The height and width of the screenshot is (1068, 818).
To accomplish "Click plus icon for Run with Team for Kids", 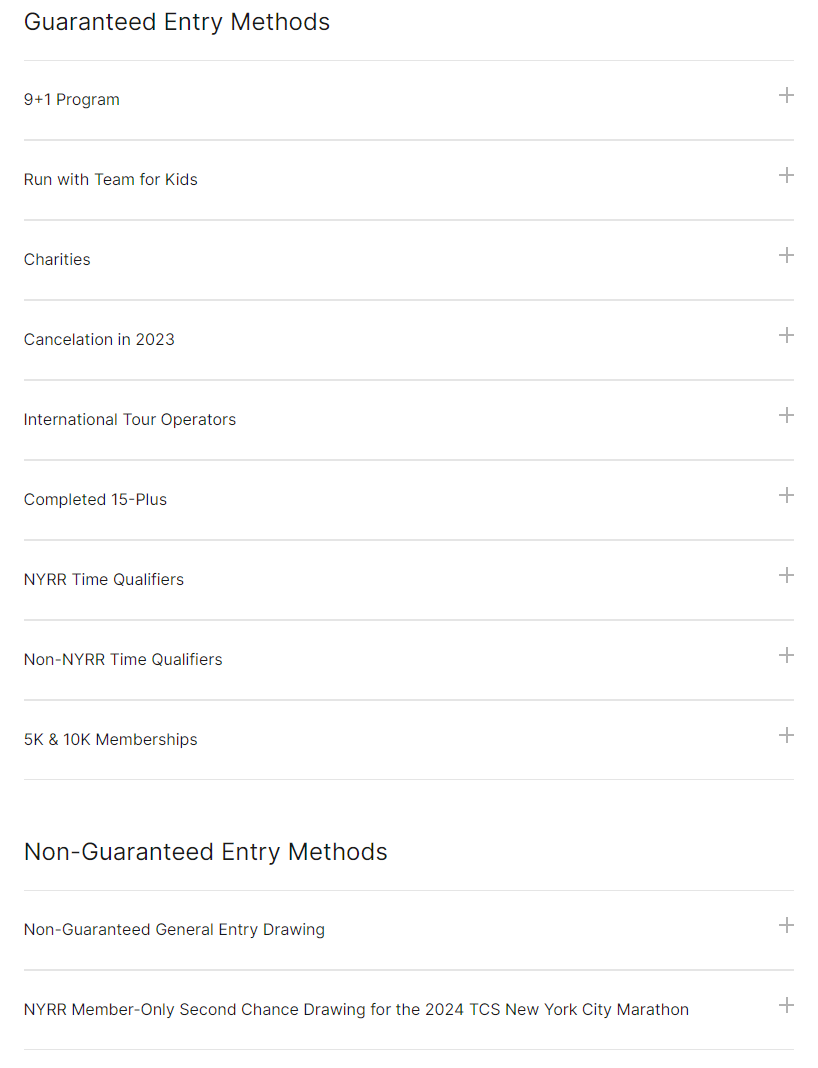I will pyautogui.click(x=786, y=175).
